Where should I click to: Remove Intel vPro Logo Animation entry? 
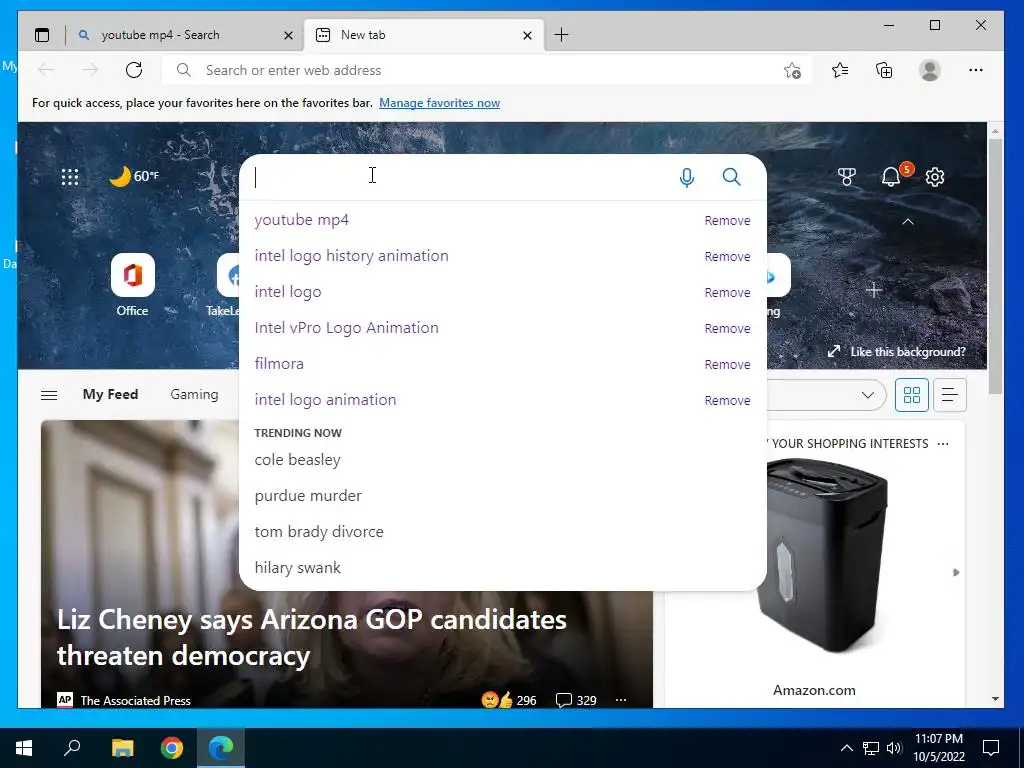727,328
